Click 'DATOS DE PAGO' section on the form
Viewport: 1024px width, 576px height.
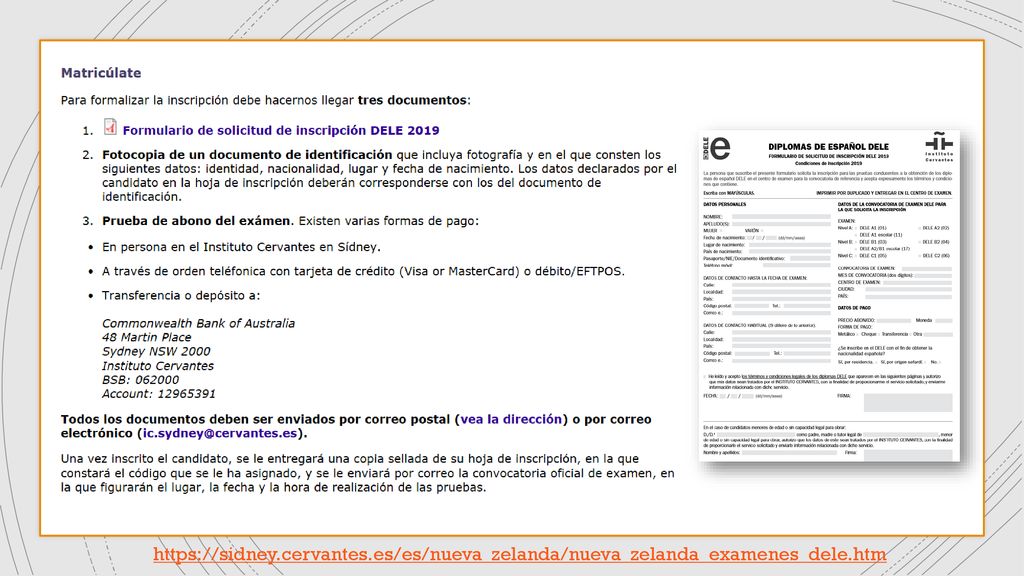(854, 308)
